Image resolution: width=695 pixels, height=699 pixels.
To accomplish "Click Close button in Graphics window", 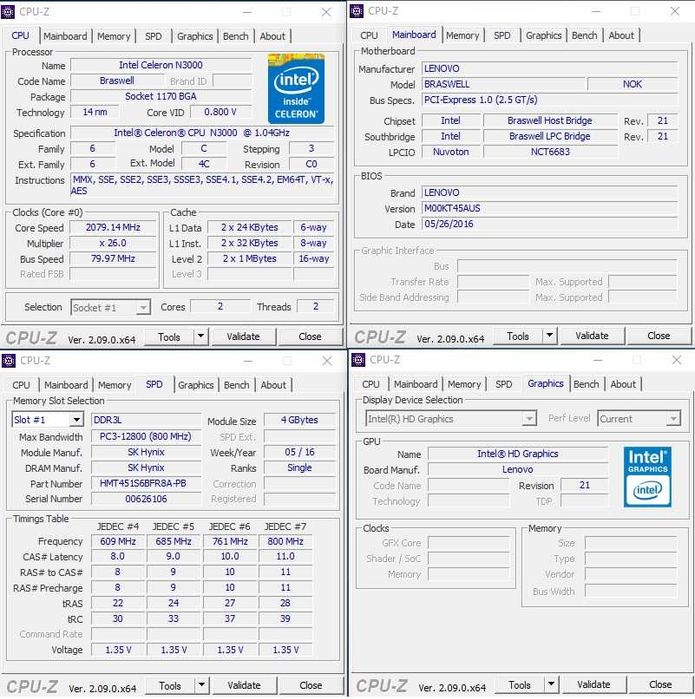I will point(660,684).
